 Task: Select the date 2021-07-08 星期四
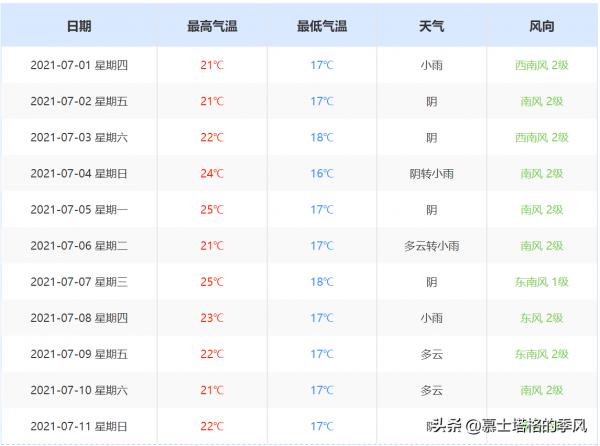click(x=79, y=318)
